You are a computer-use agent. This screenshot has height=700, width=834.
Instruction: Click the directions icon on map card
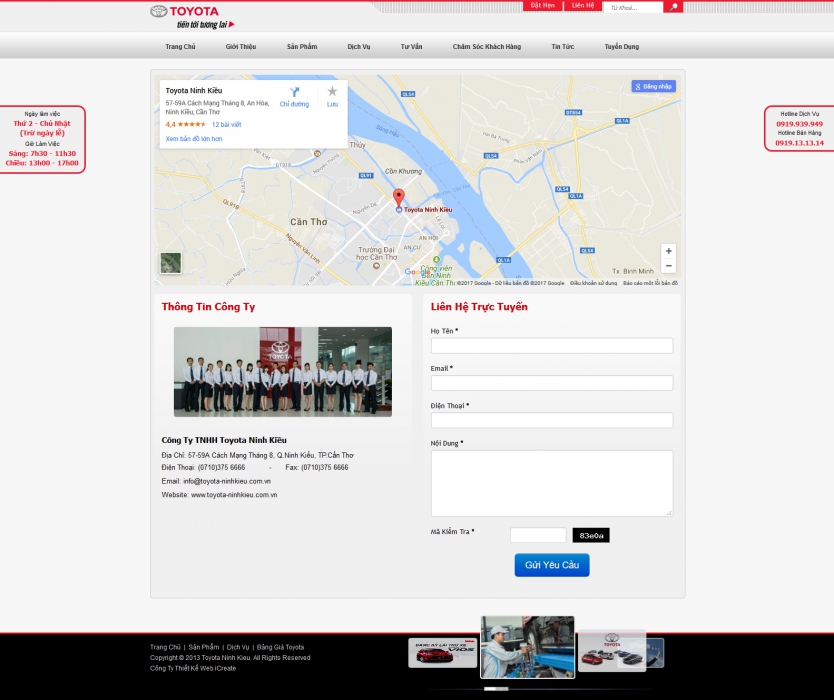[x=295, y=92]
